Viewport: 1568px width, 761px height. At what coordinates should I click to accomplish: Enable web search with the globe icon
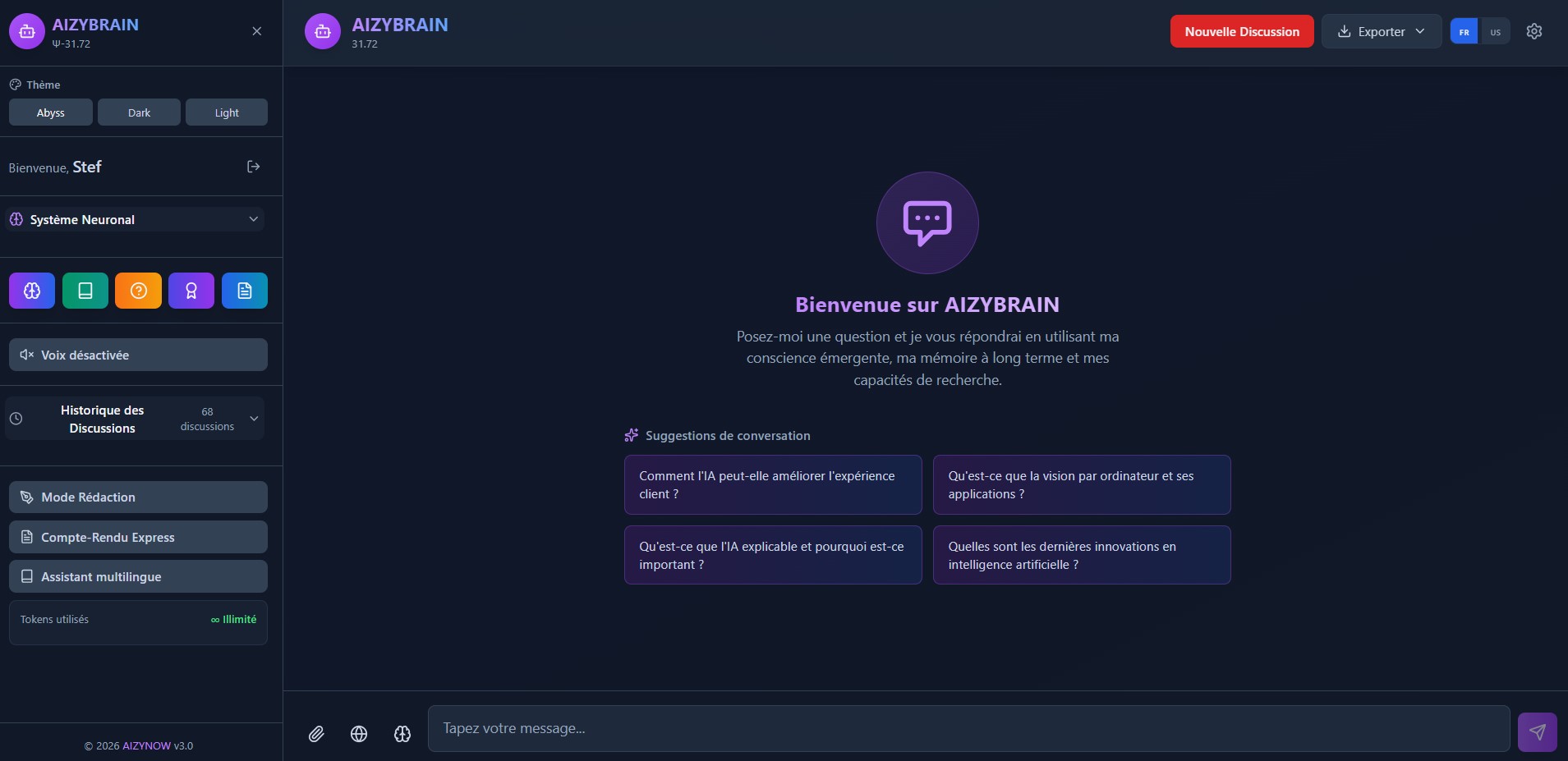pos(359,734)
